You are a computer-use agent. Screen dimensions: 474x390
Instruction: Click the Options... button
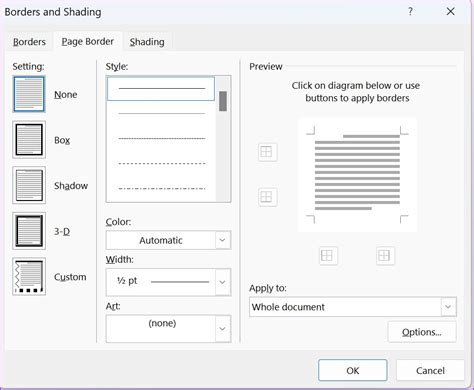pyautogui.click(x=422, y=332)
